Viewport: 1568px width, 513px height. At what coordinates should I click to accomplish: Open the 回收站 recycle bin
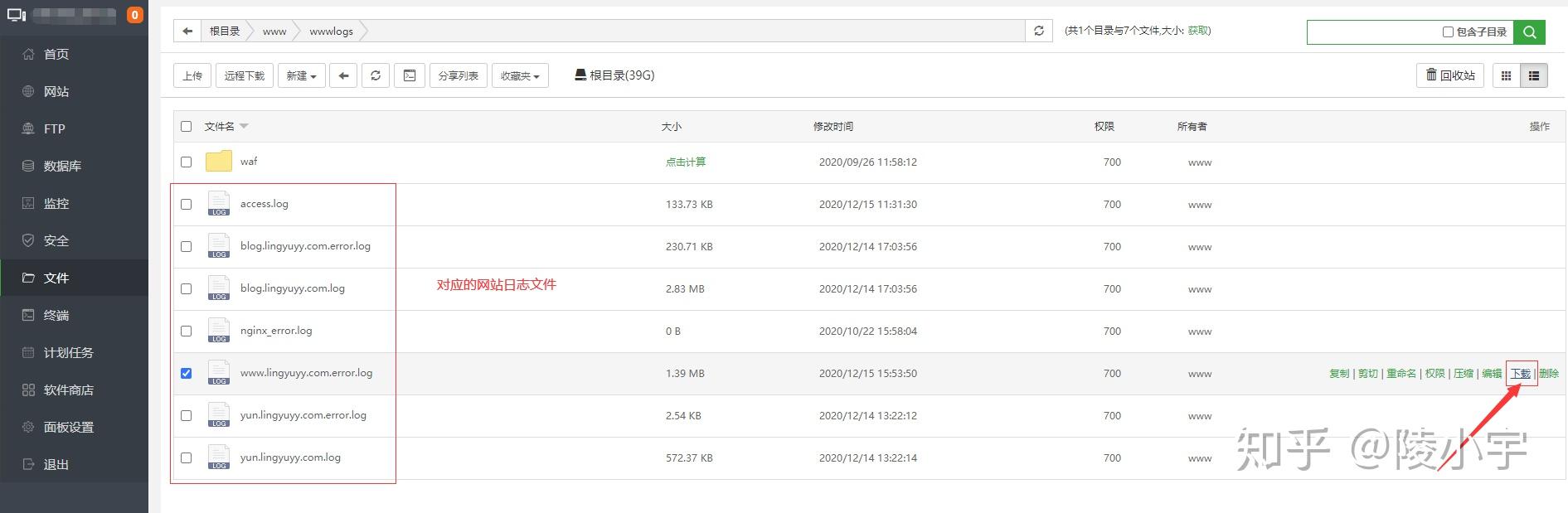click(1450, 75)
